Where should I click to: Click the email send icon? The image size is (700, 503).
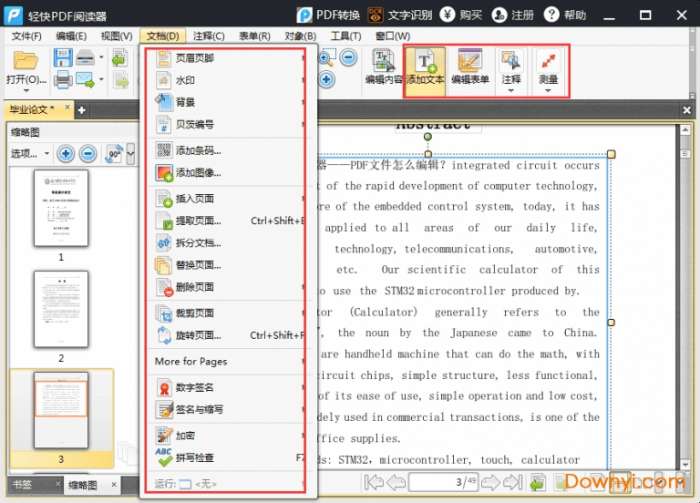85,80
